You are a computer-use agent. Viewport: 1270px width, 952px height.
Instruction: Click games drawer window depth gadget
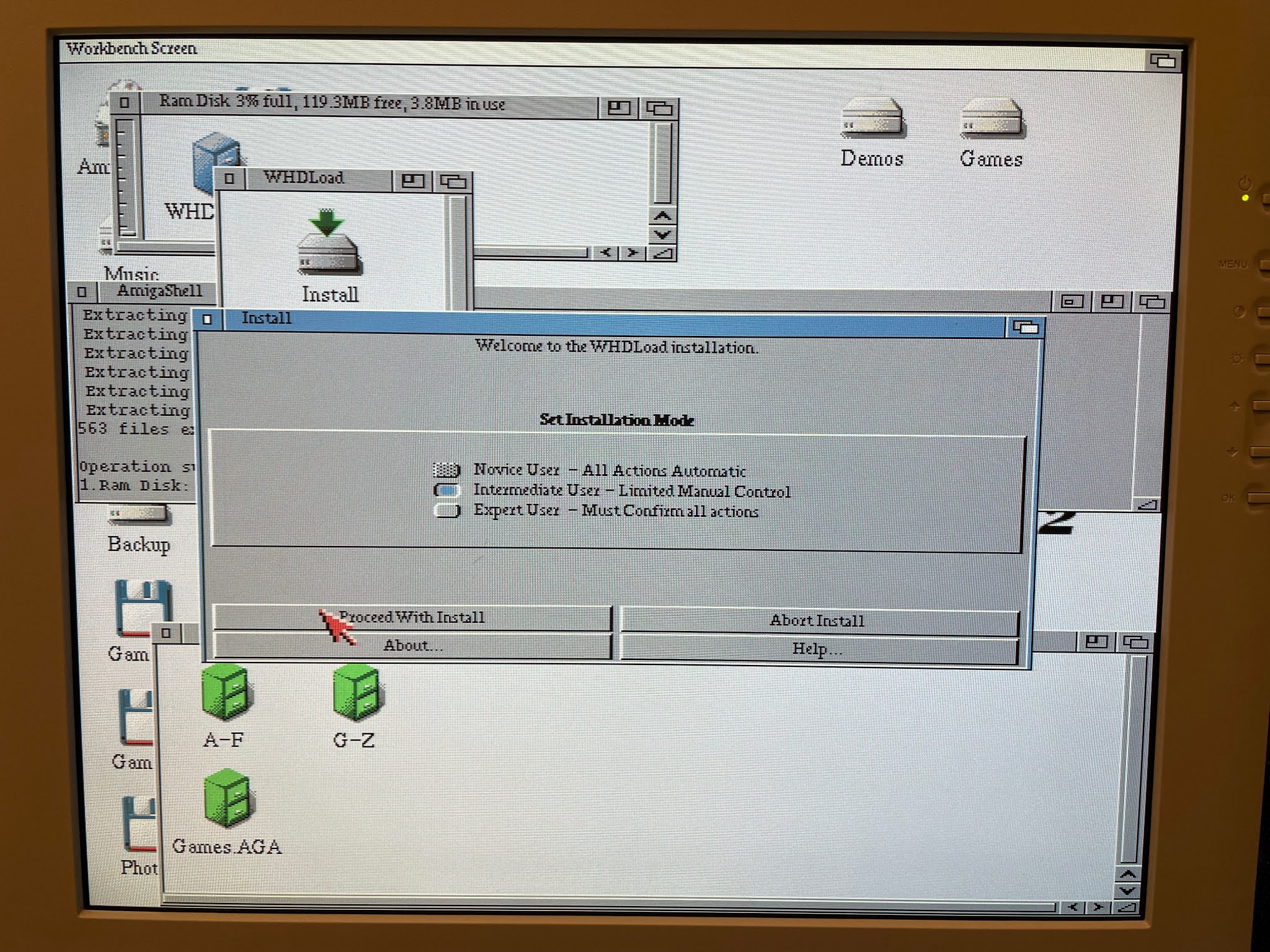pyautogui.click(x=1136, y=643)
